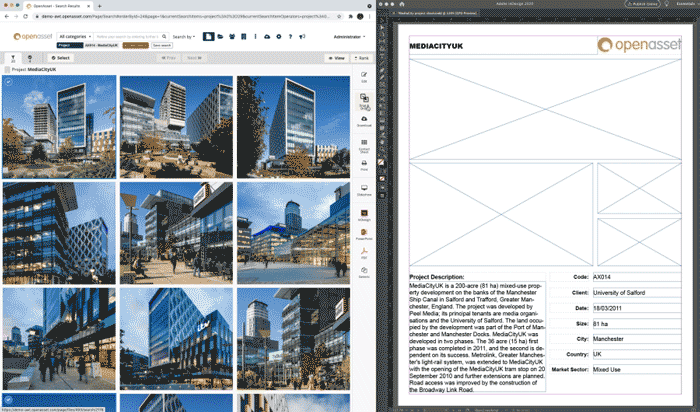Image resolution: width=700 pixels, height=412 pixels.
Task: Click the Next page button
Action: [x=194, y=58]
